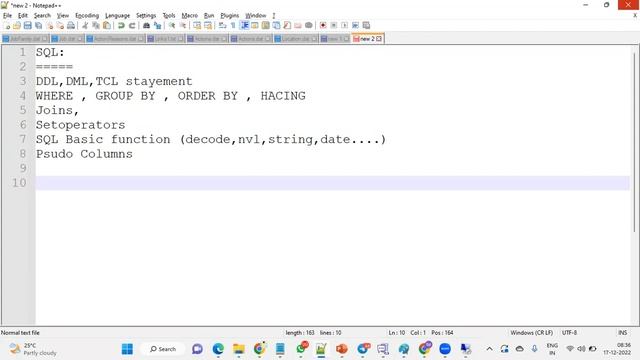The width and height of the screenshot is (640, 360).
Task: Toggle the highlighted Indent Guide icon
Action: tap(244, 26)
